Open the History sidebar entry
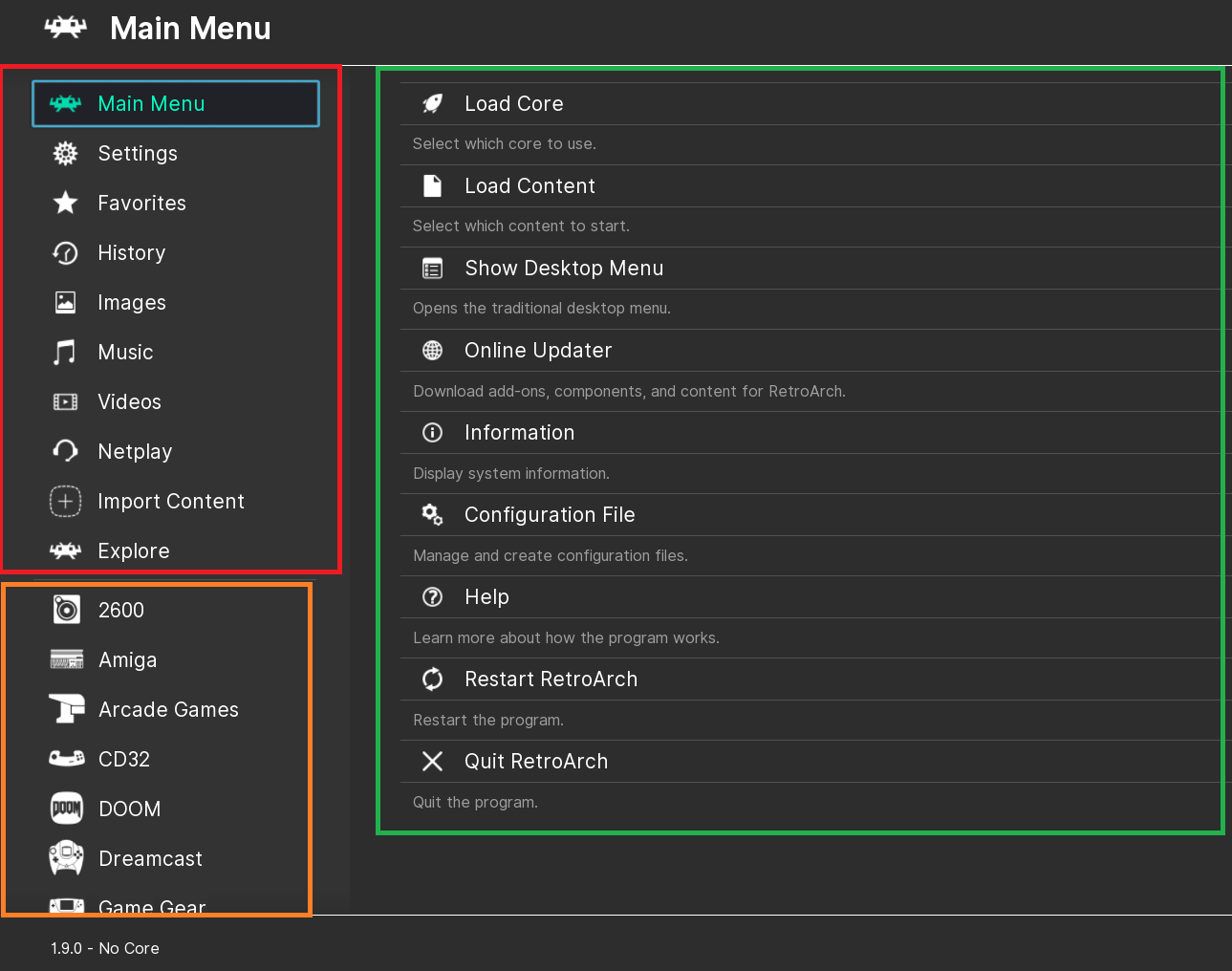Screen dimensions: 1232x971 click(176, 252)
